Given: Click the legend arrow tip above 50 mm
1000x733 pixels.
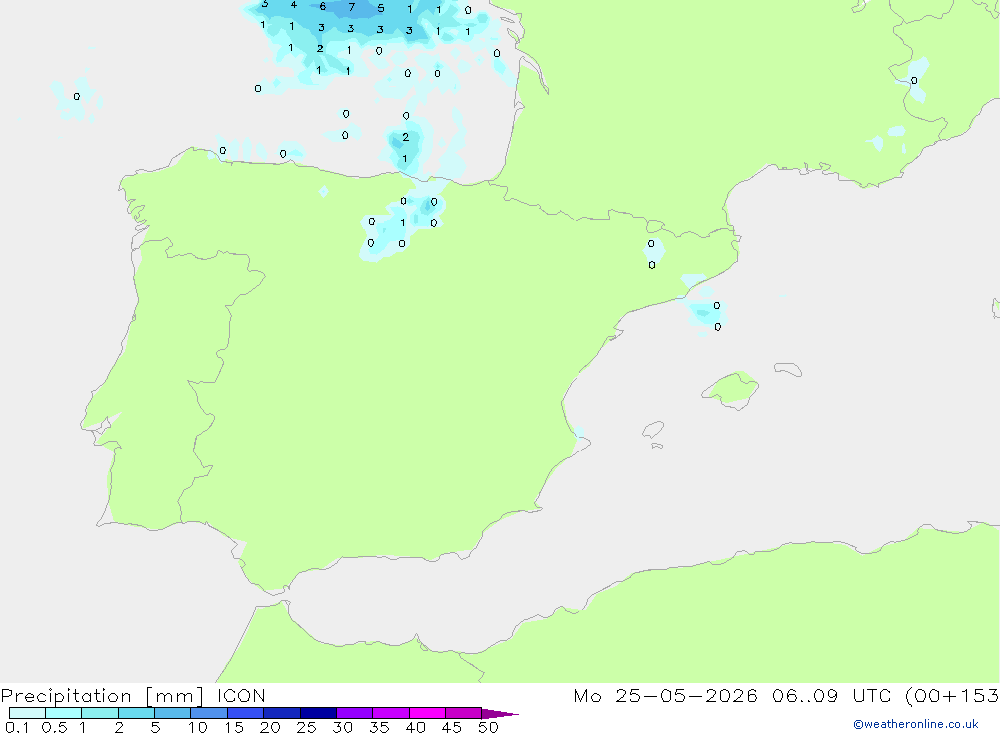Looking at the screenshot, I should click(x=500, y=713).
